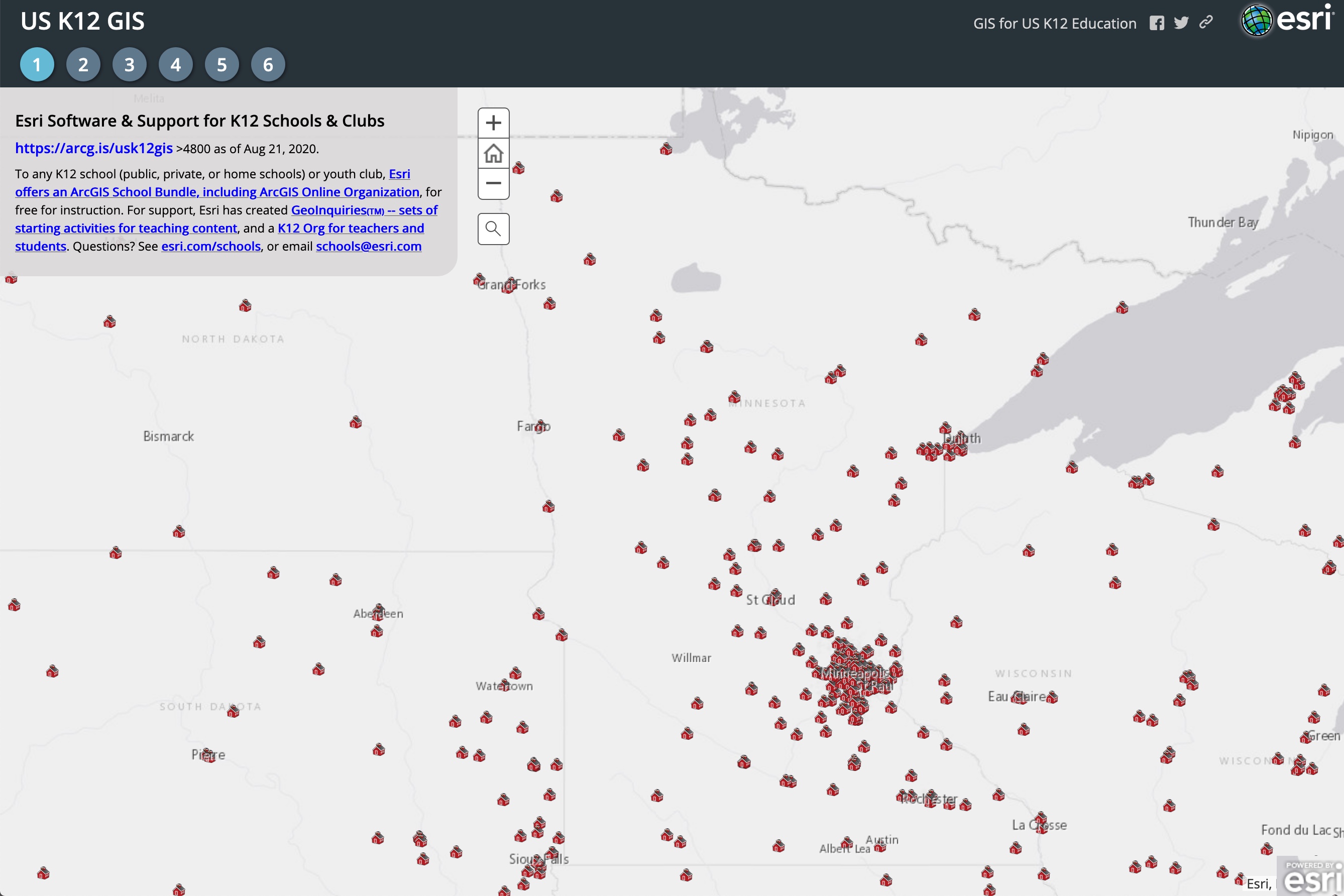The height and width of the screenshot is (896, 1344).
Task: Click school marker above Minnesota label
Action: [x=734, y=397]
